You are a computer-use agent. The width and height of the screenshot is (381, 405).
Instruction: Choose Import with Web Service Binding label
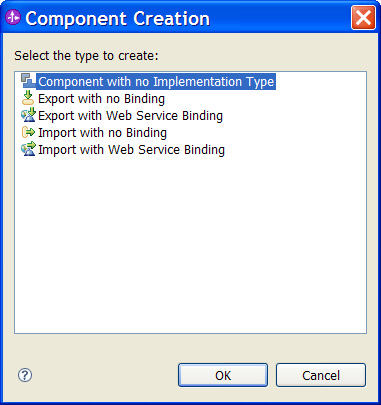(131, 150)
